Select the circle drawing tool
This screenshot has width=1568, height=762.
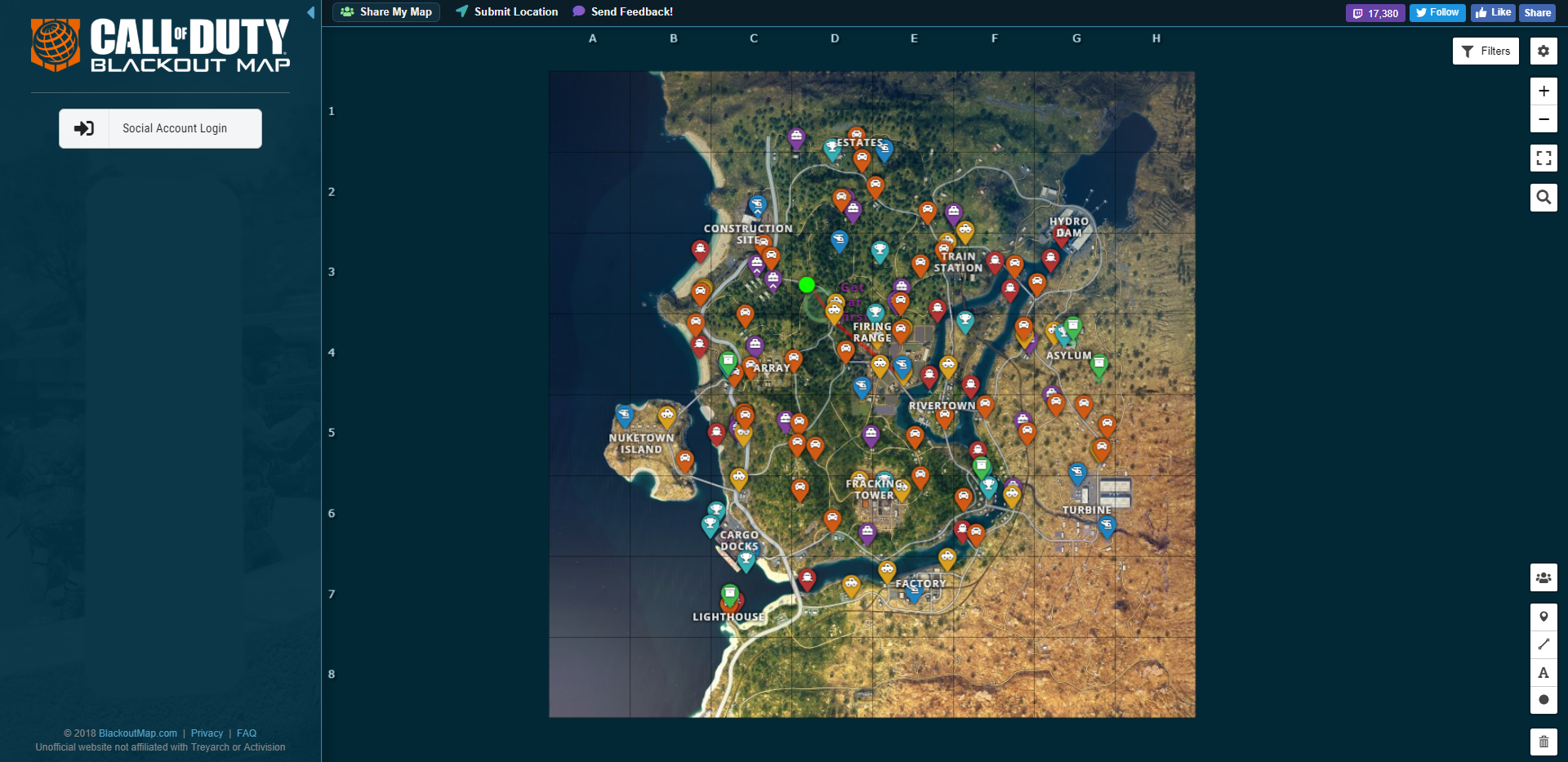tap(1543, 699)
